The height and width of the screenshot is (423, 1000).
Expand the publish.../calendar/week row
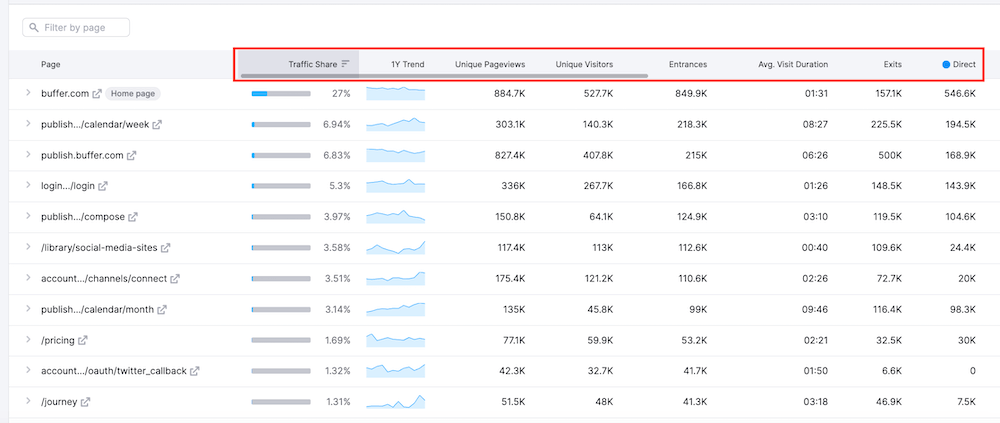click(28, 125)
